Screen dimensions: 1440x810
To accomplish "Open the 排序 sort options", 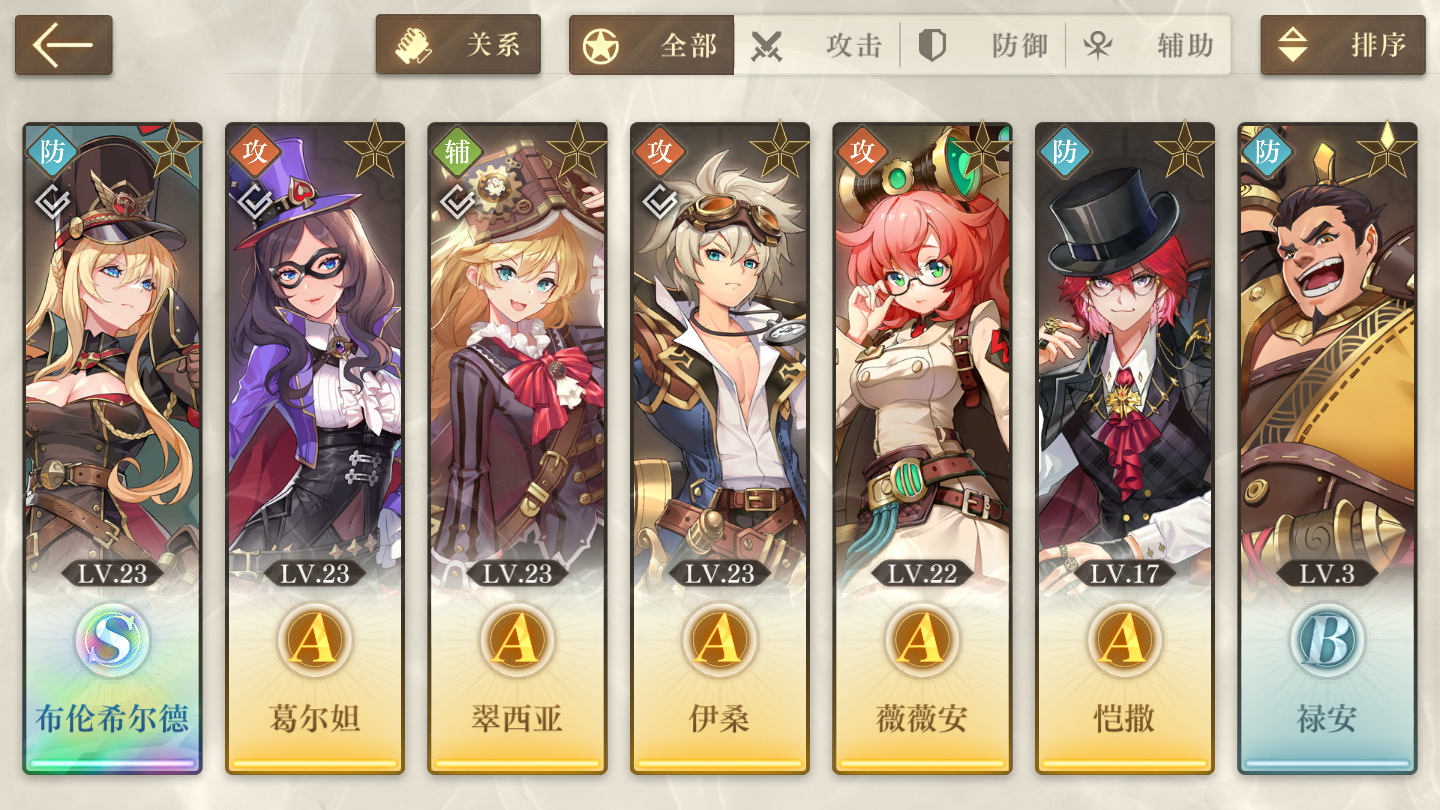I will pyautogui.click(x=1343, y=45).
